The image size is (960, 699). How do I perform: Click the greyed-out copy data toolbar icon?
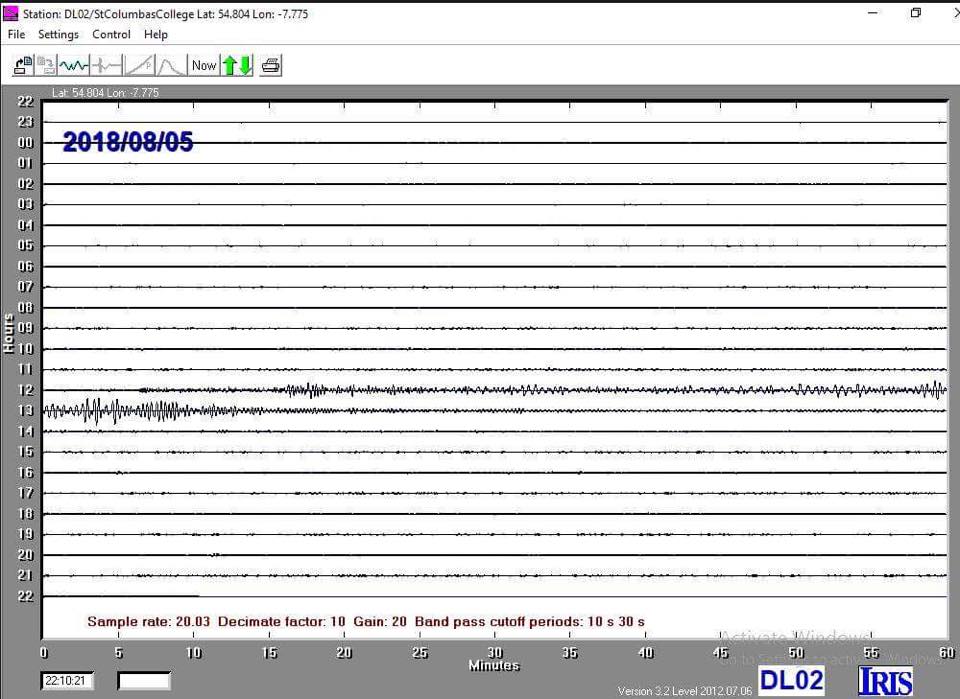click(x=46, y=66)
